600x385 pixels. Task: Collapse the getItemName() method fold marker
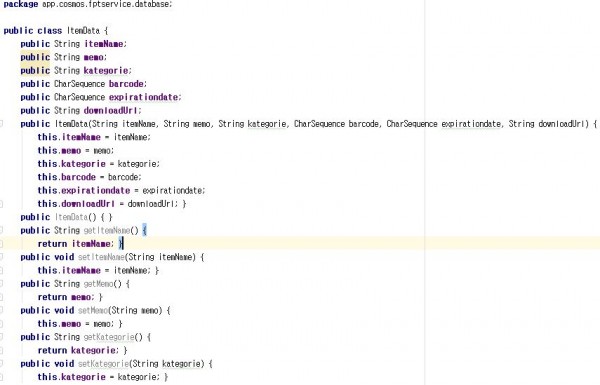1,230
